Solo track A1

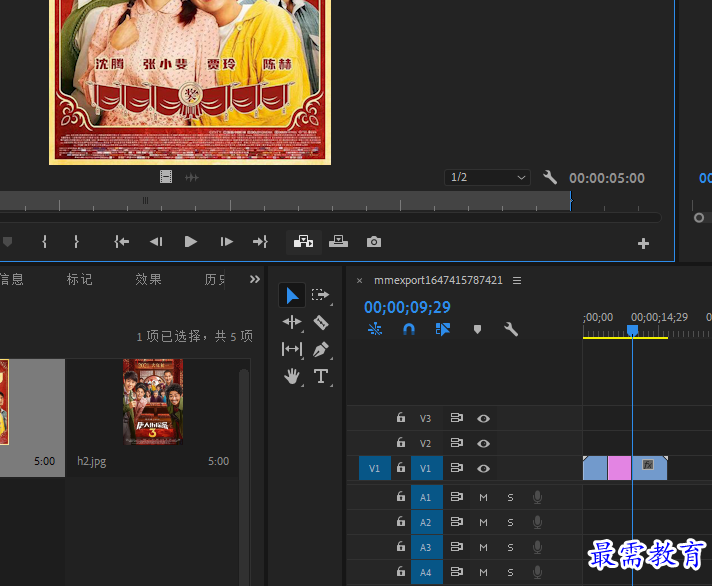click(510, 497)
